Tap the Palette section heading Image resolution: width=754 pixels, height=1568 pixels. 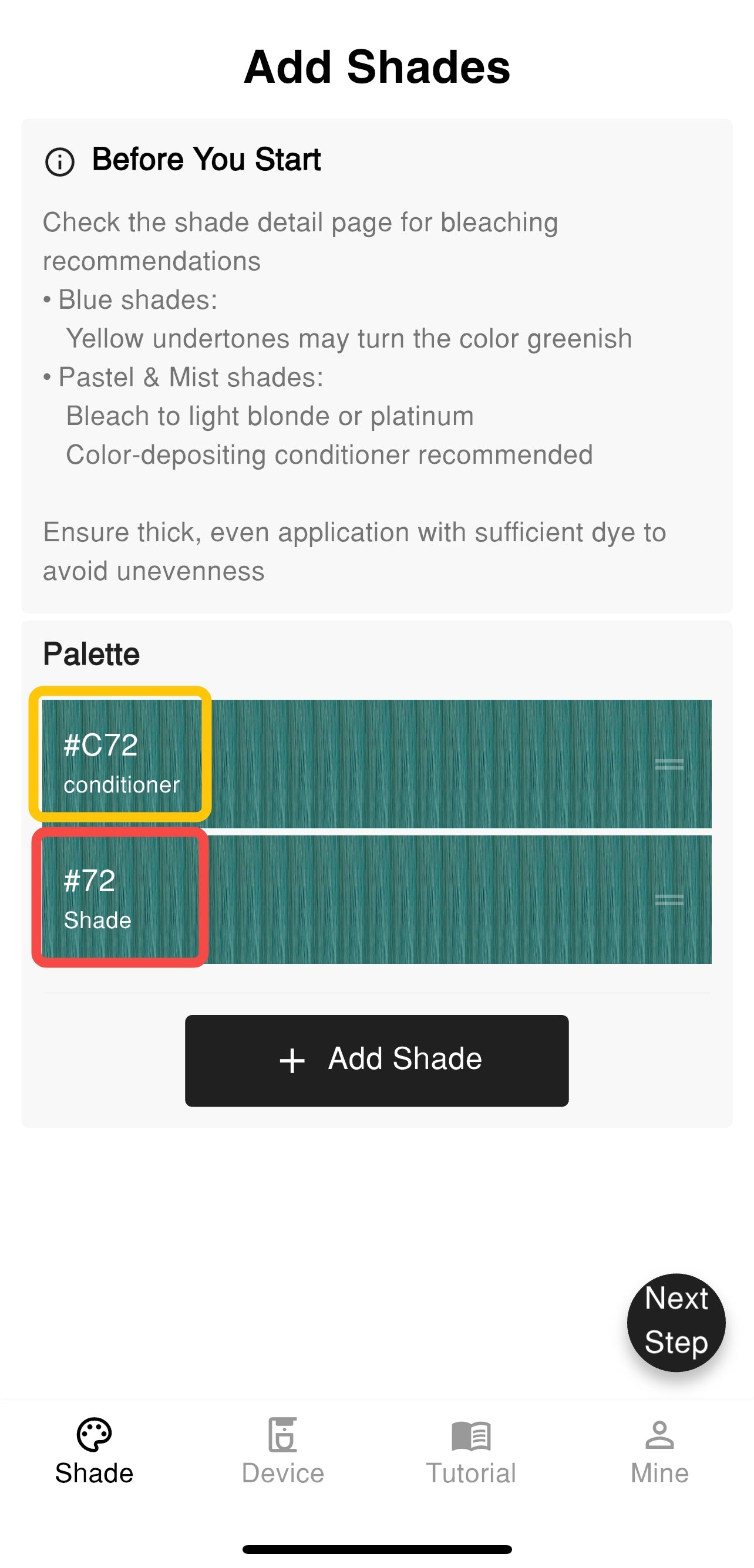92,655
